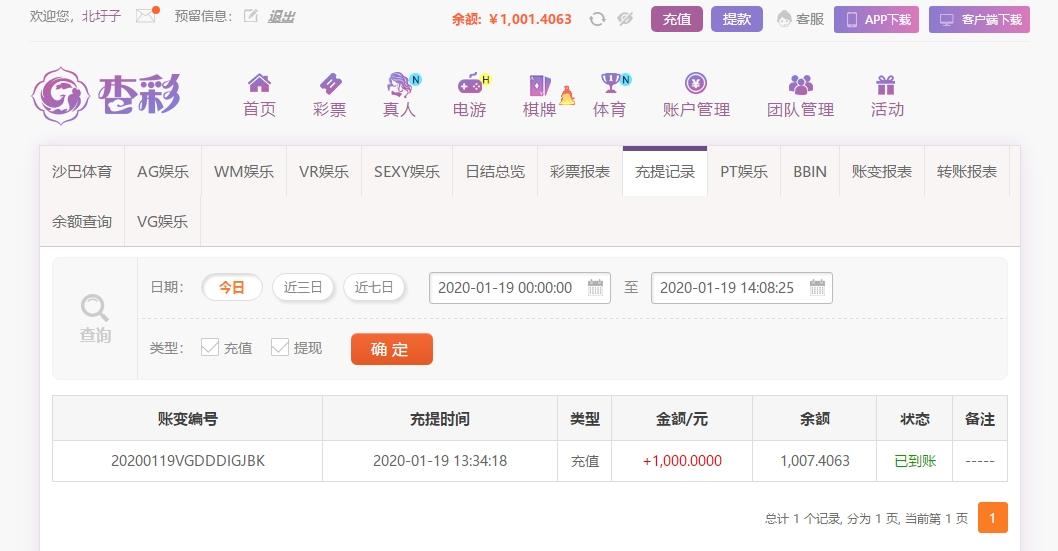Switch to 账变报表 tab
Screen dimensions: 1058x551
[x=882, y=172]
